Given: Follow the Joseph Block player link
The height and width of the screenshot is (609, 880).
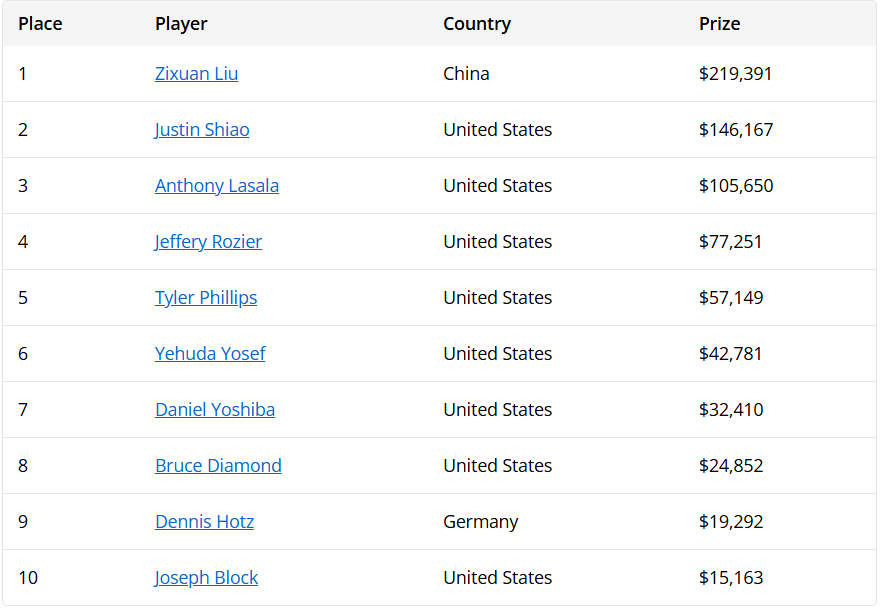Looking at the screenshot, I should tap(207, 578).
